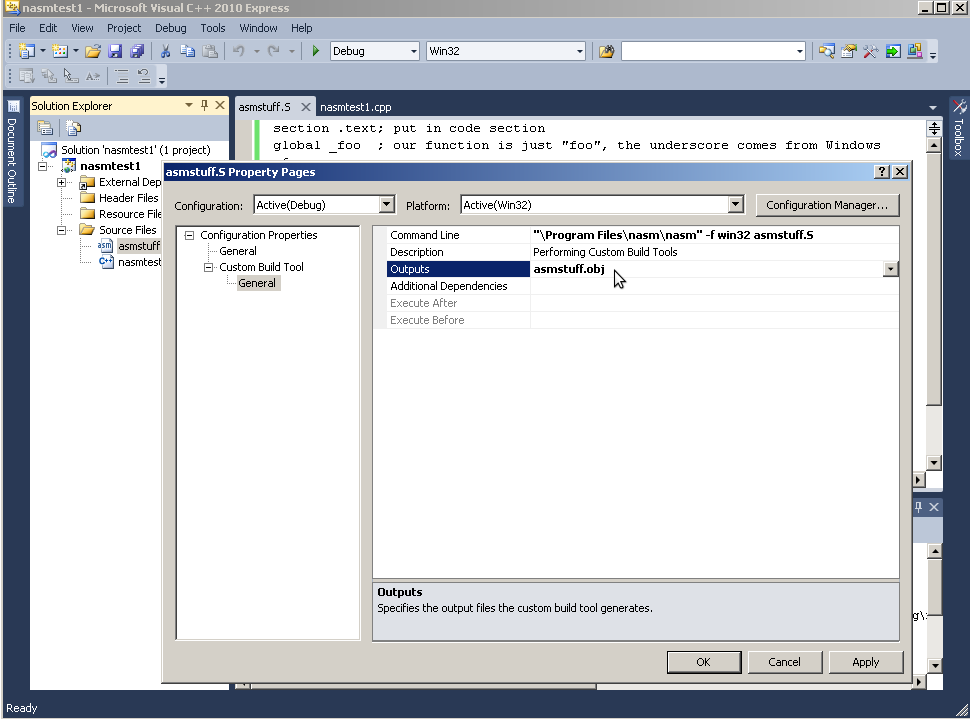The width and height of the screenshot is (970, 719).
Task: Click the editor vertical scrollbar down arrow
Action: (934, 463)
